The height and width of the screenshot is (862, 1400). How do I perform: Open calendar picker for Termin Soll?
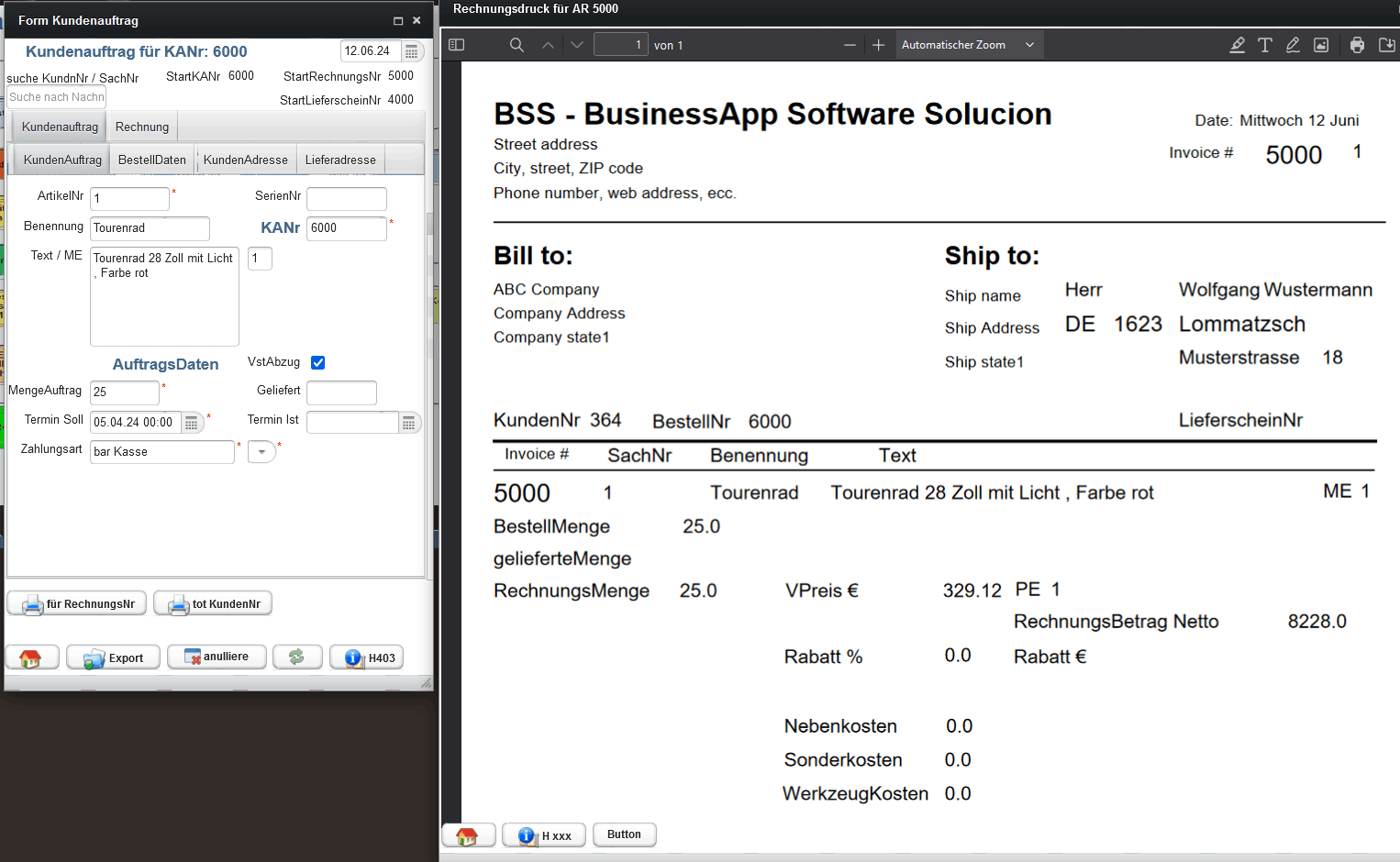(192, 423)
